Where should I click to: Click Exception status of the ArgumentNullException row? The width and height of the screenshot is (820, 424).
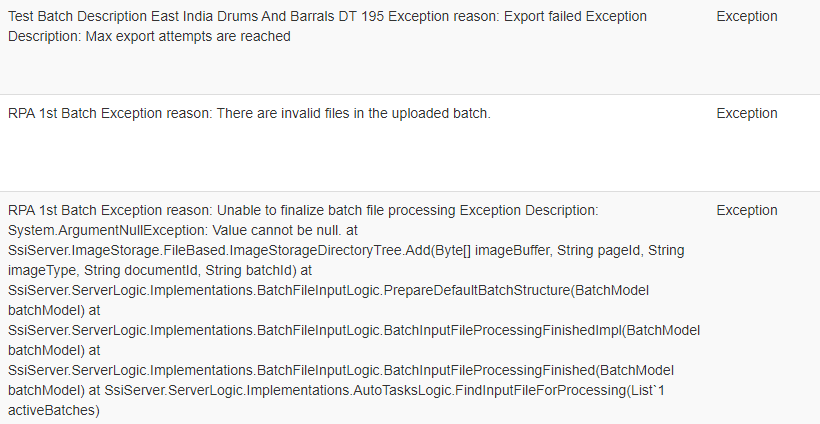[746, 211]
